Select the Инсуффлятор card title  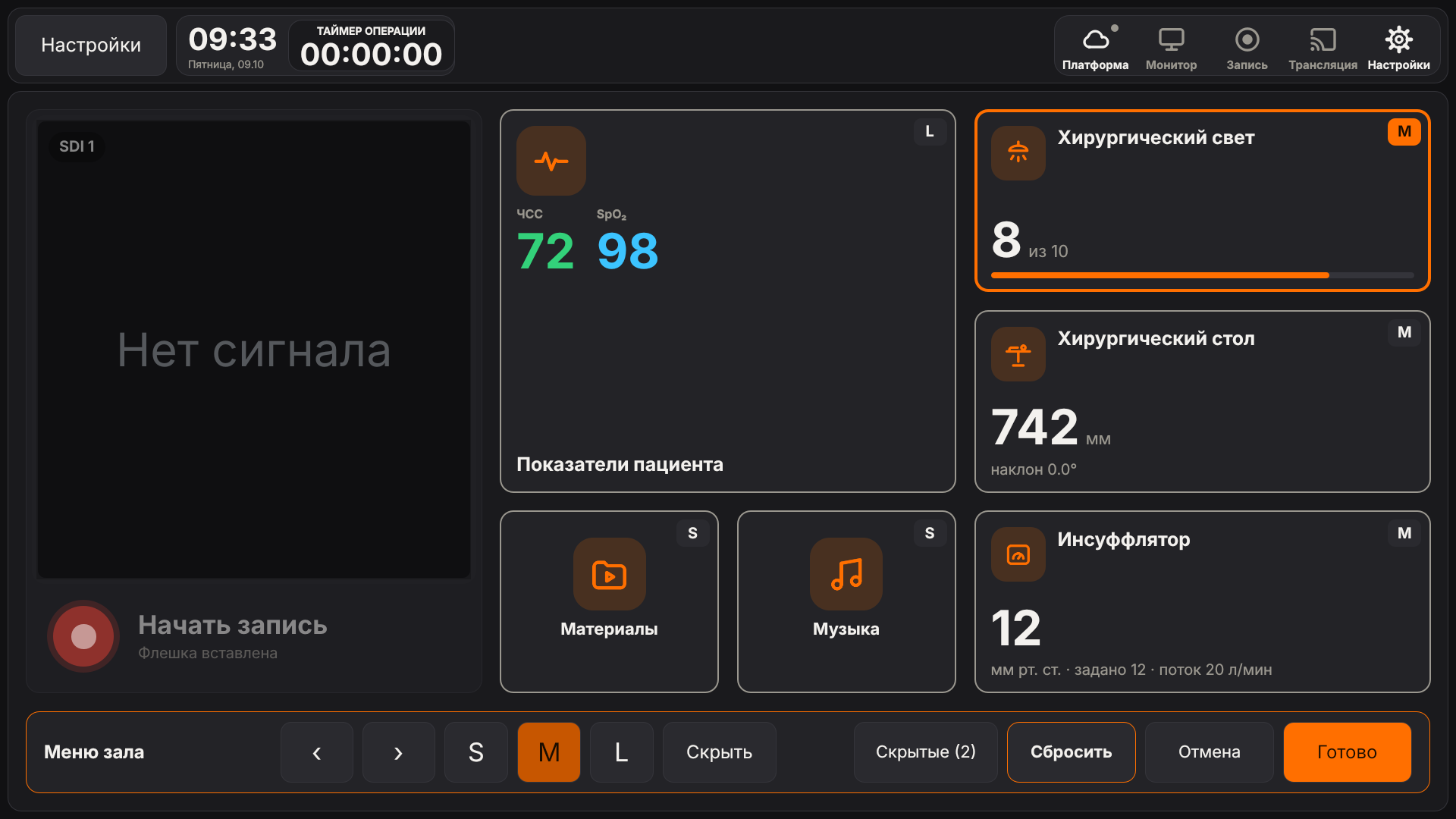pos(1123,539)
